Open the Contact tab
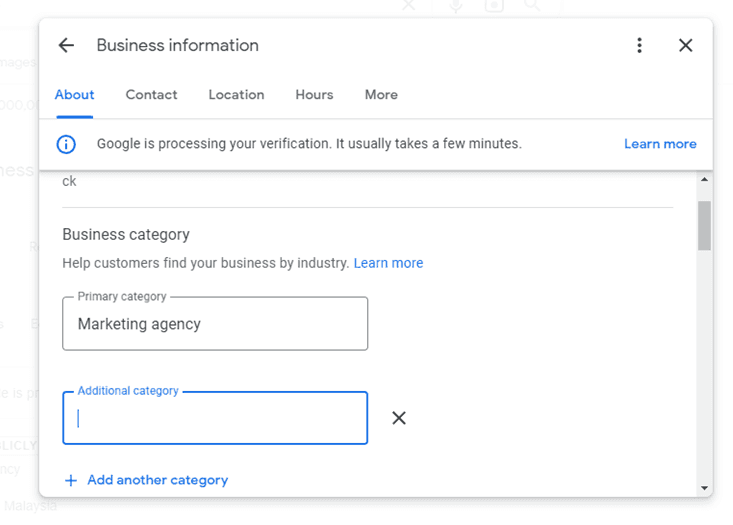 point(151,95)
